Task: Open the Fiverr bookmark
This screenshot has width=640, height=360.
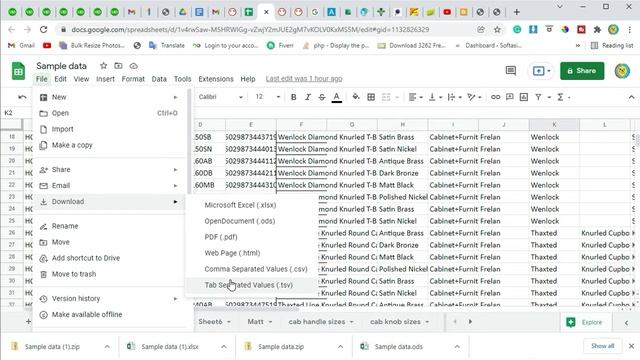Action: click(x=280, y=45)
